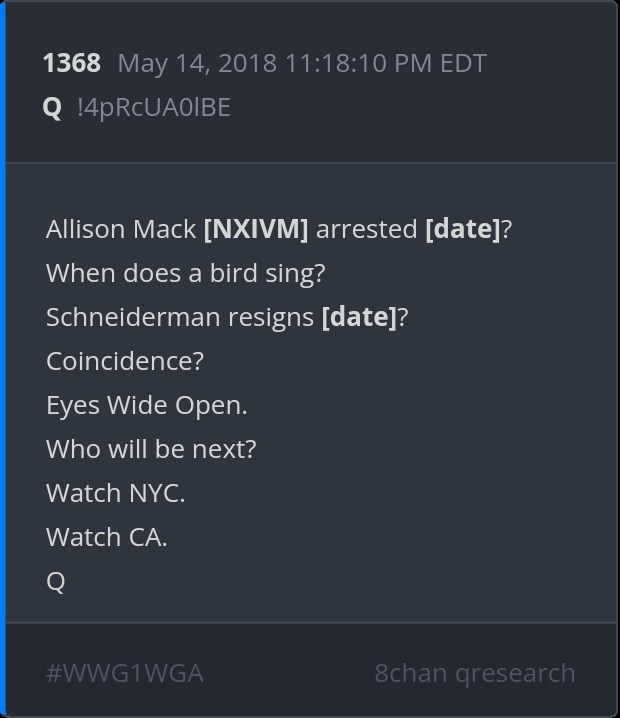Viewport: 620px width, 718px height.
Task: Click the tripcode !4pRcUA0lBE
Action: click(153, 107)
